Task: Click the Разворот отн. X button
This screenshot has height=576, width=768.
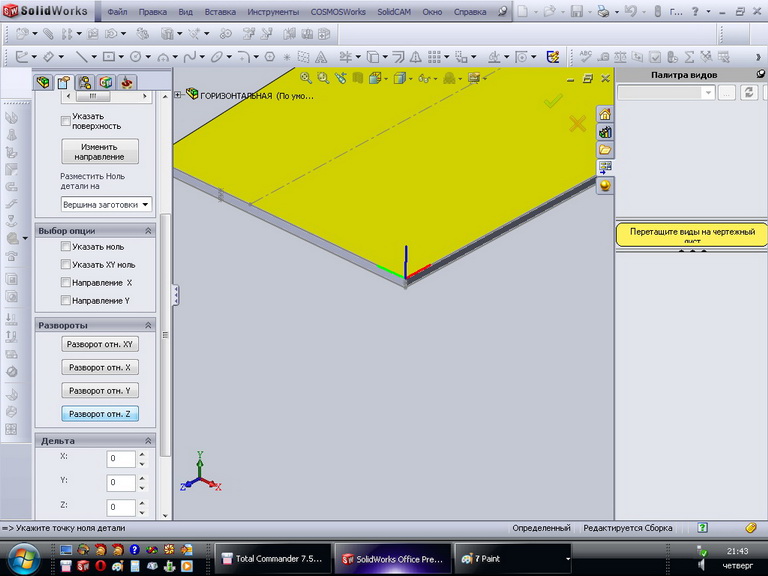Action: pyautogui.click(x=100, y=367)
